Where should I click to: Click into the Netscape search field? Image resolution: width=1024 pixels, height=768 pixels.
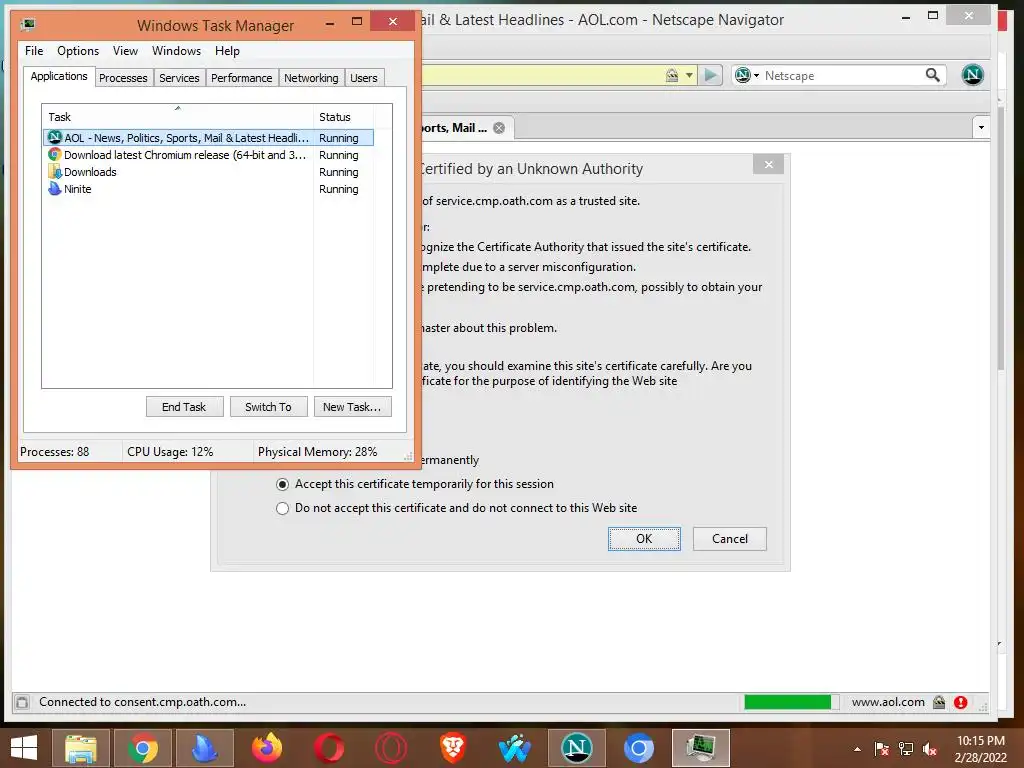pyautogui.click(x=842, y=76)
